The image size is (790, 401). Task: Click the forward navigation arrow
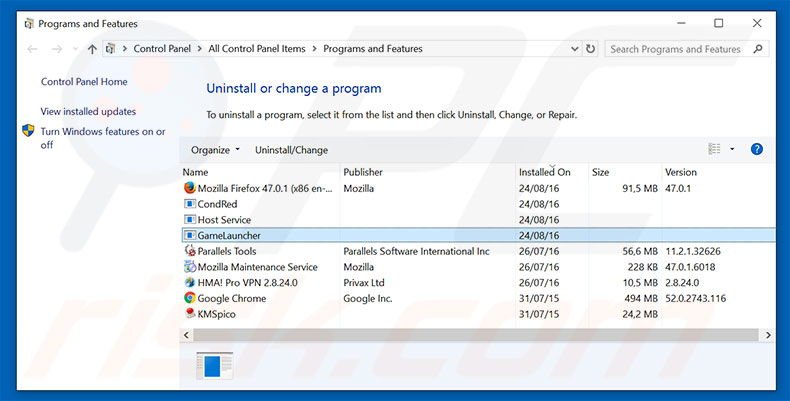pyautogui.click(x=57, y=49)
